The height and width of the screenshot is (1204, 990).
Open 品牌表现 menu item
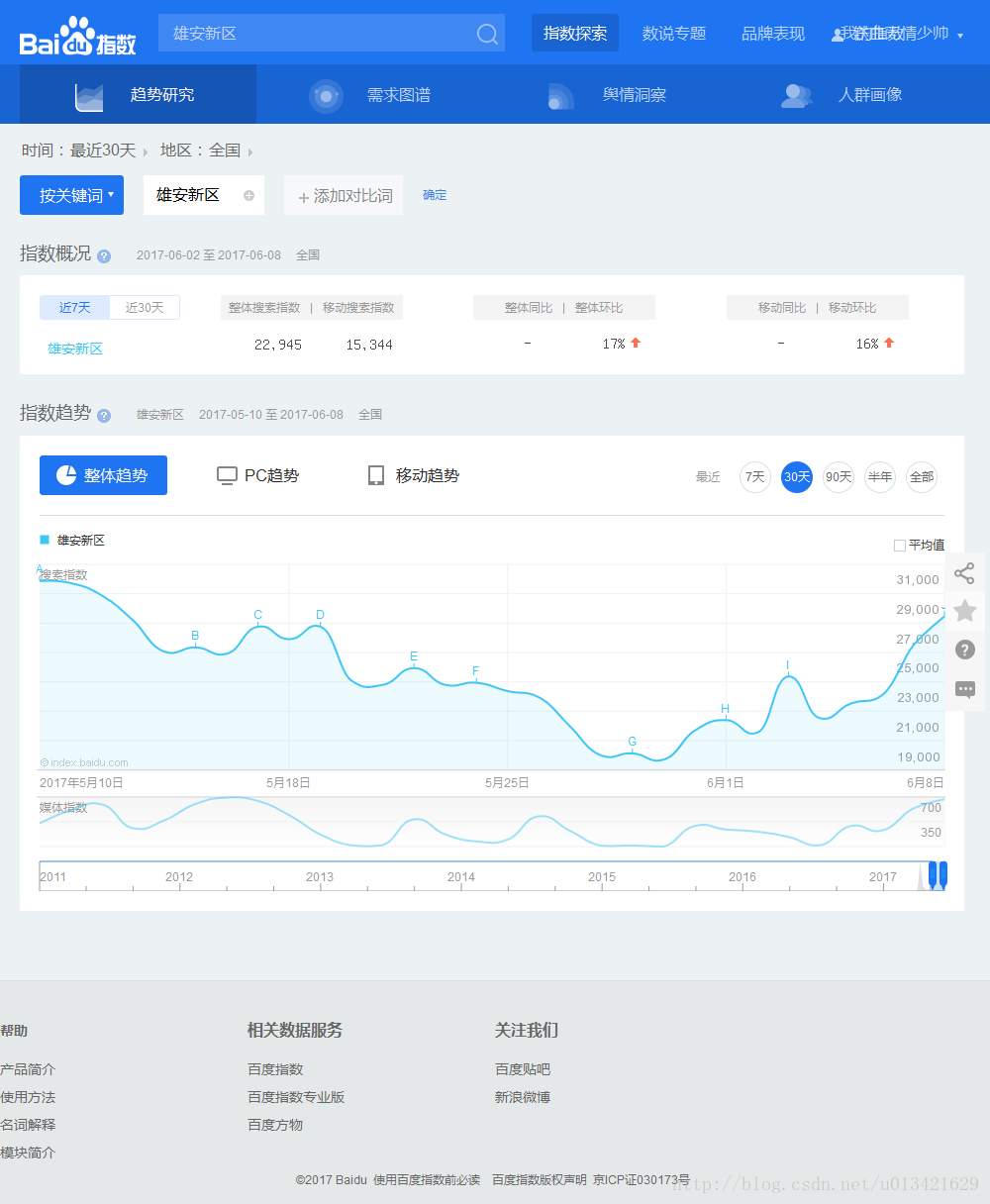[x=773, y=34]
